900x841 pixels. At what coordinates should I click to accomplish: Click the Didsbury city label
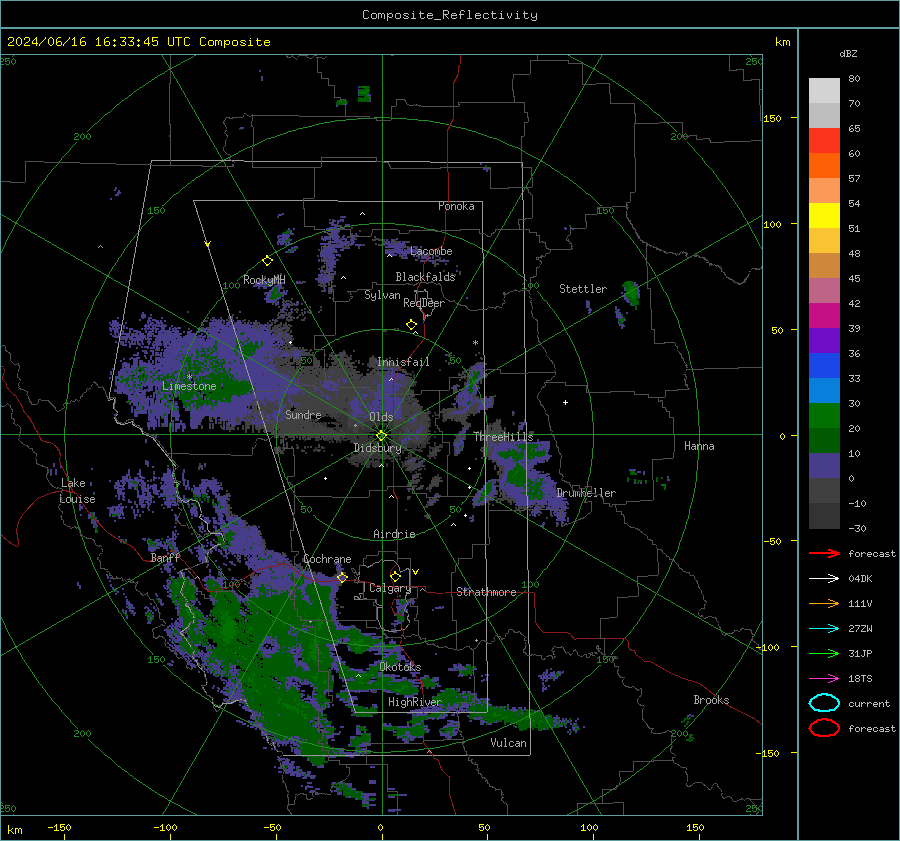click(x=377, y=448)
